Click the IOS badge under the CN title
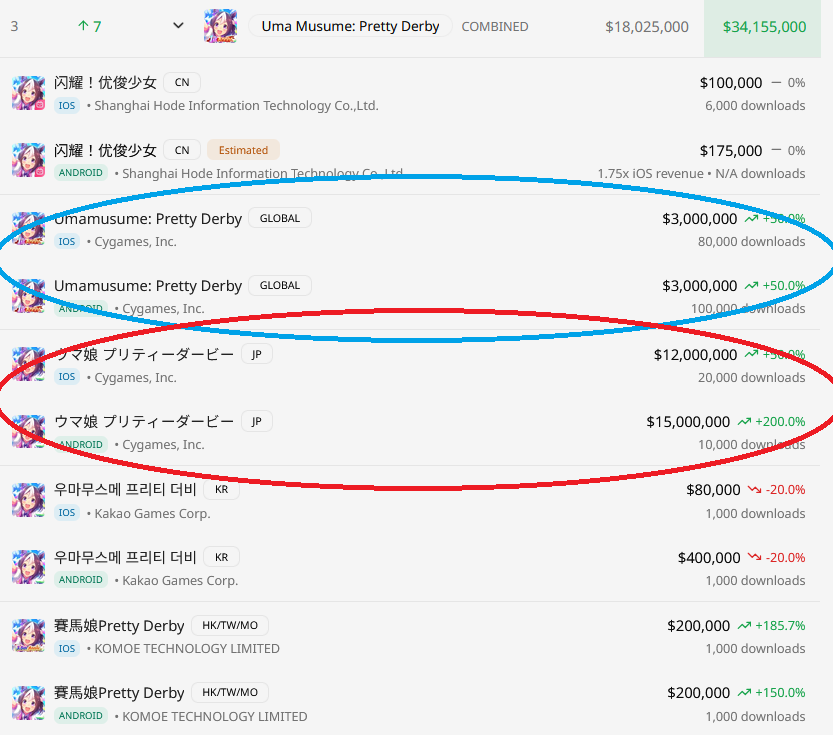This screenshot has height=735, width=833. [x=66, y=106]
